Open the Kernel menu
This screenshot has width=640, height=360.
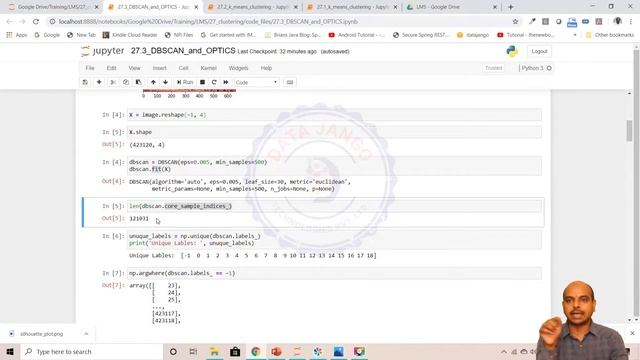tap(209, 68)
